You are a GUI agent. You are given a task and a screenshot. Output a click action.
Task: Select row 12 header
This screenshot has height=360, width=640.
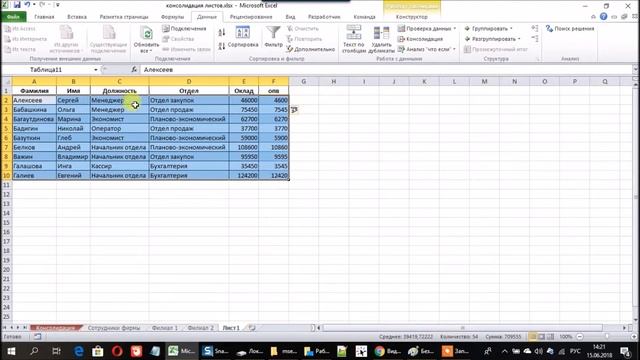(6, 194)
